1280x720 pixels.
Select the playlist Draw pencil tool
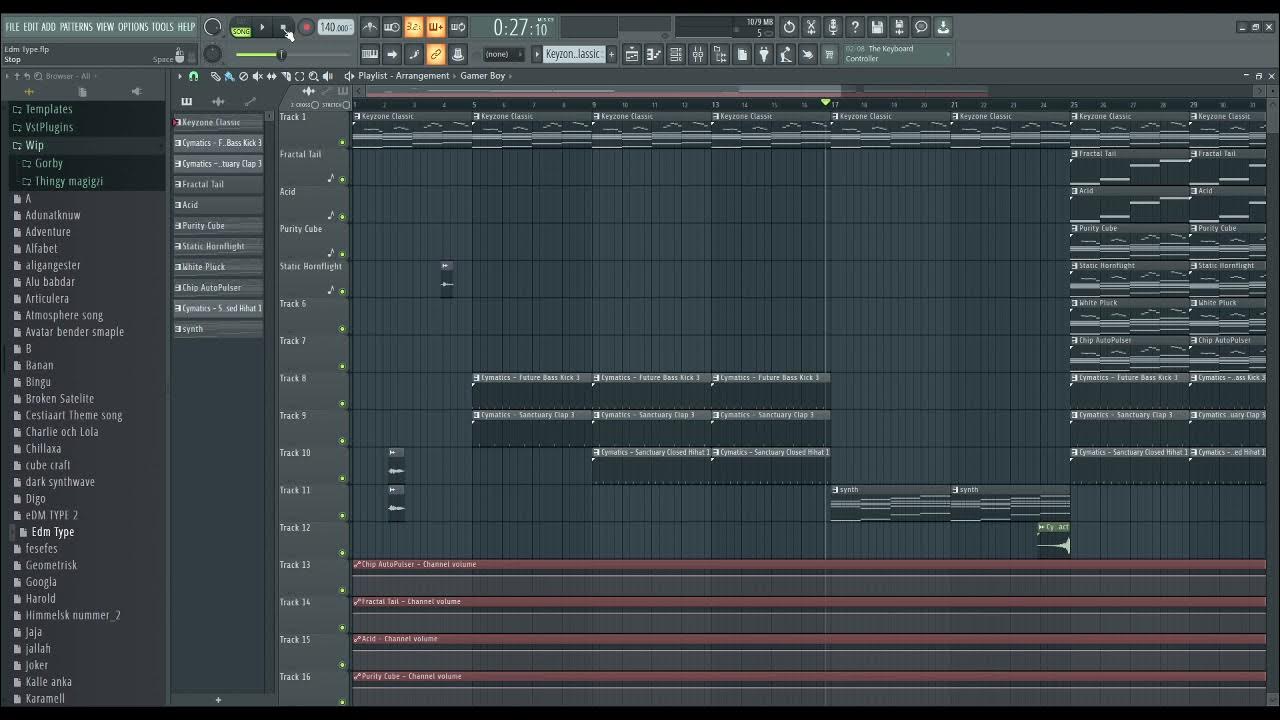click(x=215, y=76)
